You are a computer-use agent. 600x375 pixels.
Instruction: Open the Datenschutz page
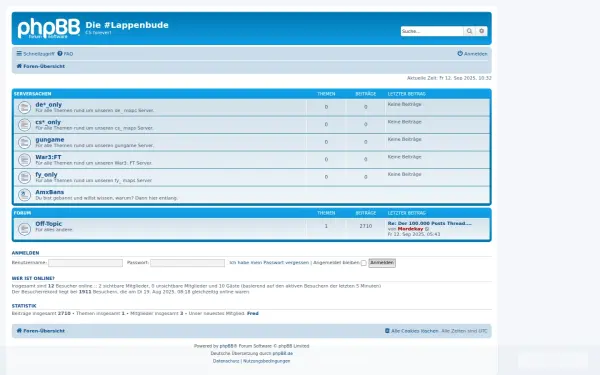coord(226,361)
